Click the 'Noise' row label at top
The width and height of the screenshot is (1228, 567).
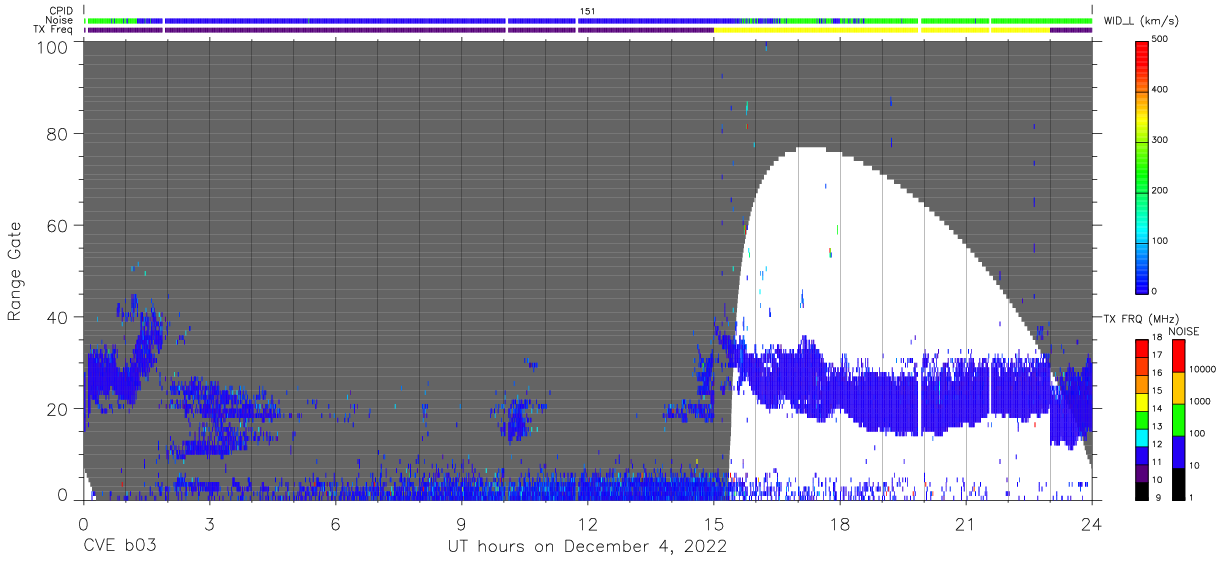pos(61,20)
